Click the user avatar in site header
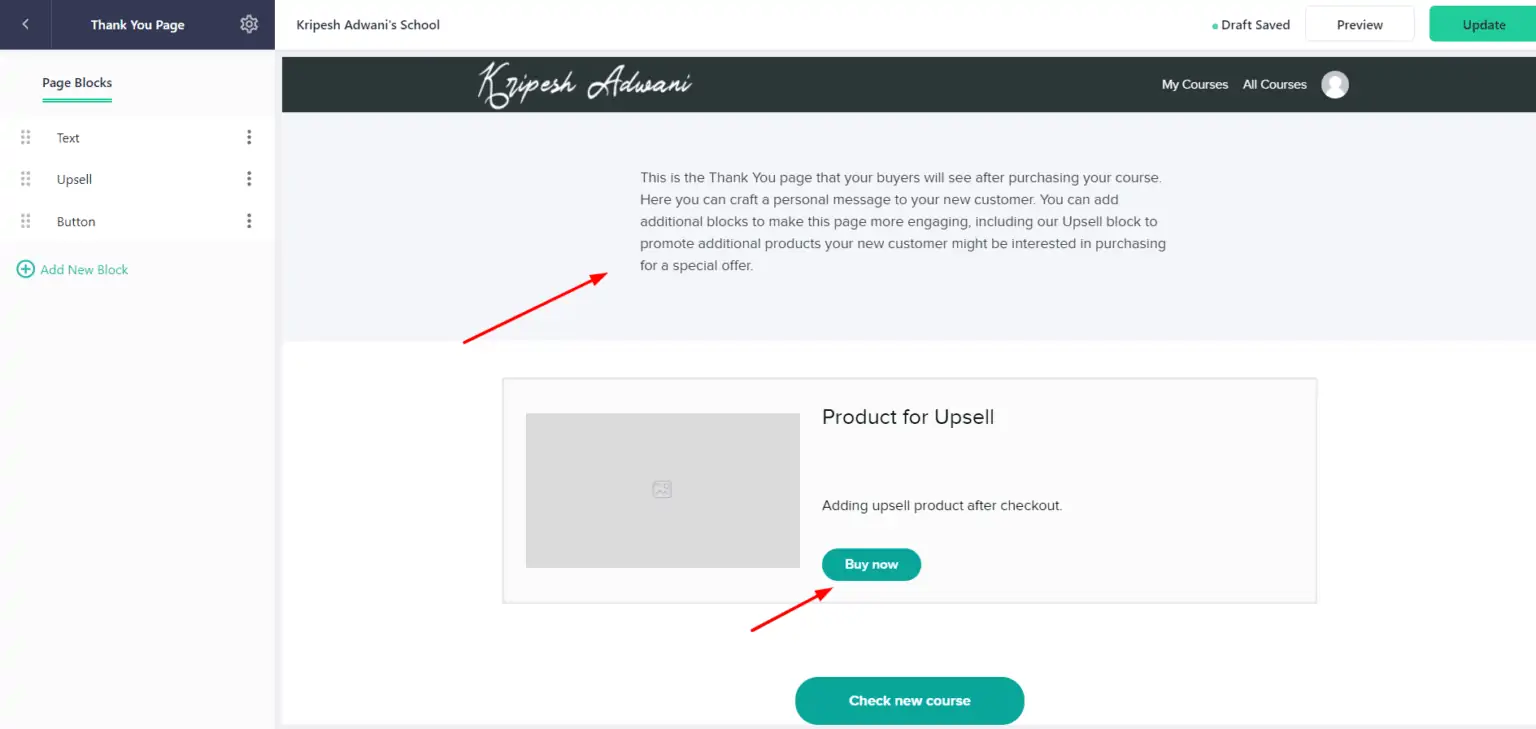 click(1335, 85)
